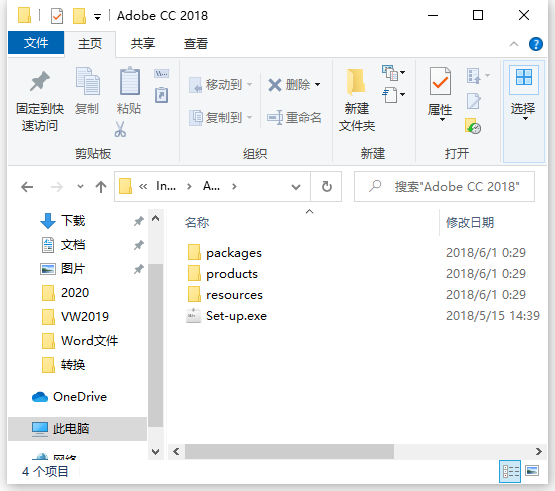The height and width of the screenshot is (491, 555).
Task: Click the Cut scissors icon
Action: point(120,129)
